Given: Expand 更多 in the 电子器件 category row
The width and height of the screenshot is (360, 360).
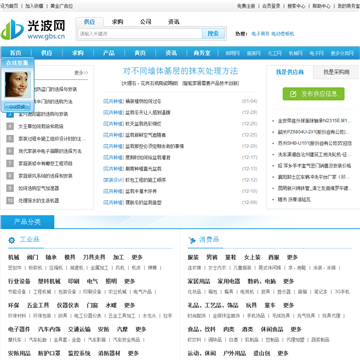Looking at the screenshot, I should (x=141, y=329).
